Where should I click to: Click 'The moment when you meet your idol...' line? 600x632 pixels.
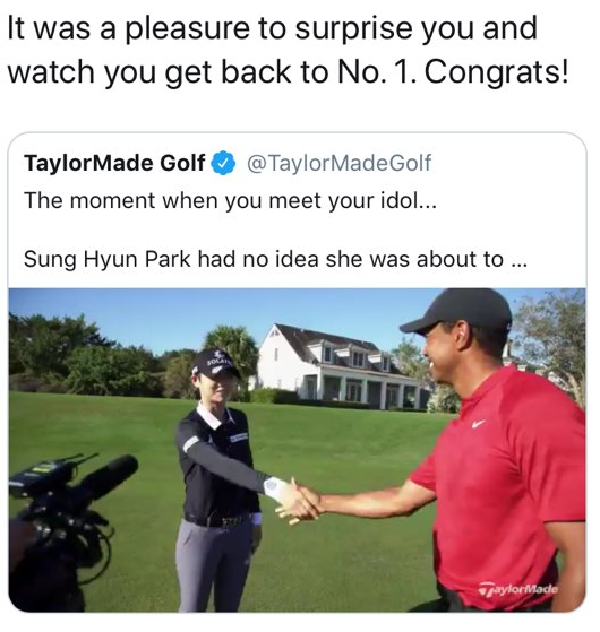[x=230, y=201]
